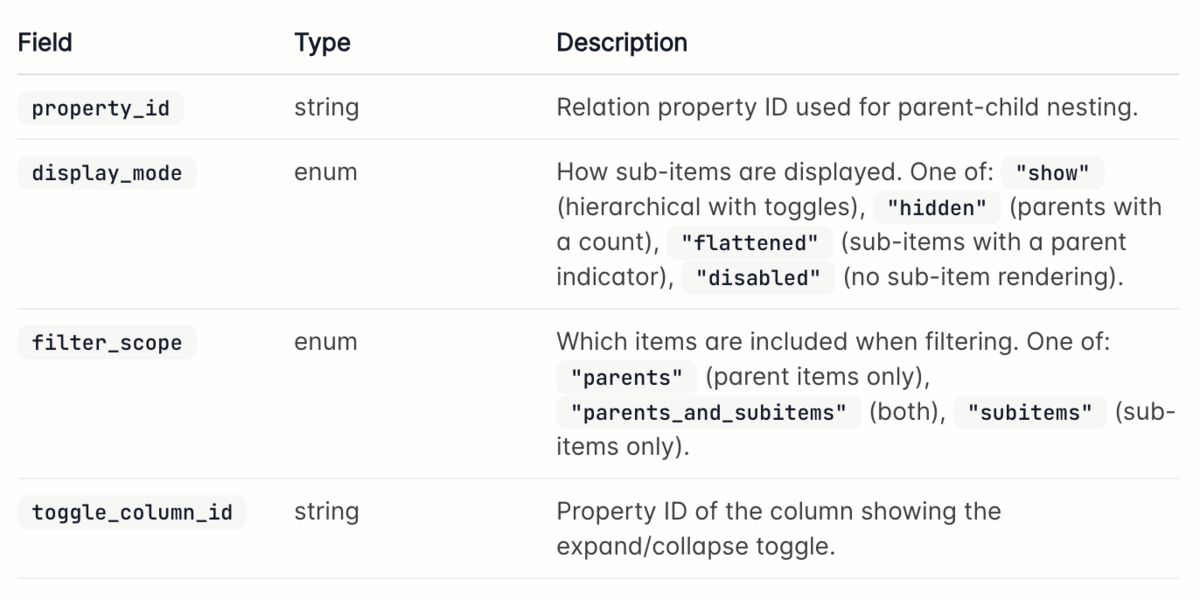Image resolution: width=1200 pixels, height=600 pixels.
Task: Click the "disabled" enum value code chip
Action: (x=758, y=278)
